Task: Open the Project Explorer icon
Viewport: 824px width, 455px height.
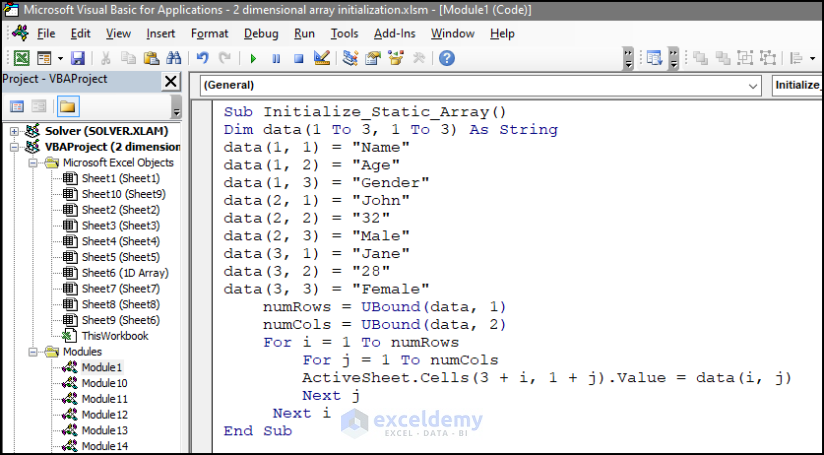Action: 350,58
